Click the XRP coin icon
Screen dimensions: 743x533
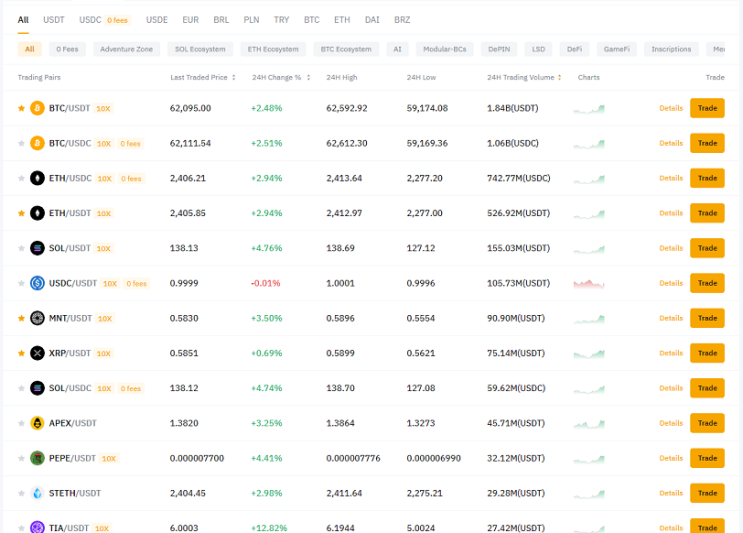coord(37,353)
